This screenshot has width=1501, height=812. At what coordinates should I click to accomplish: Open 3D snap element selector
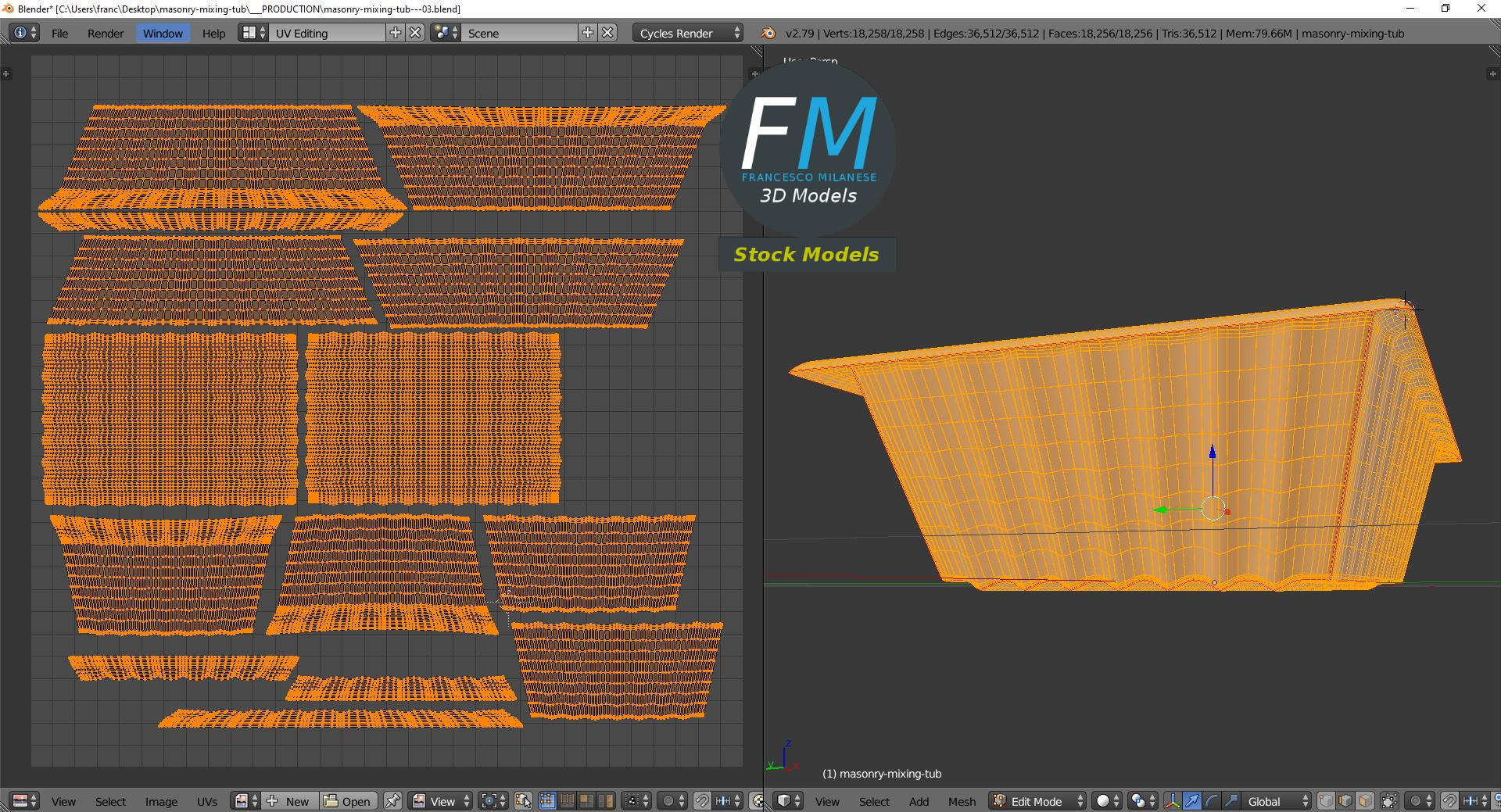(x=1476, y=801)
